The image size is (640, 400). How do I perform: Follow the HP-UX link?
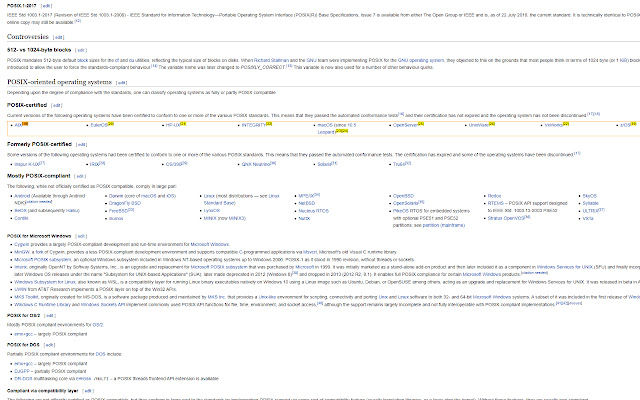[x=173, y=125]
